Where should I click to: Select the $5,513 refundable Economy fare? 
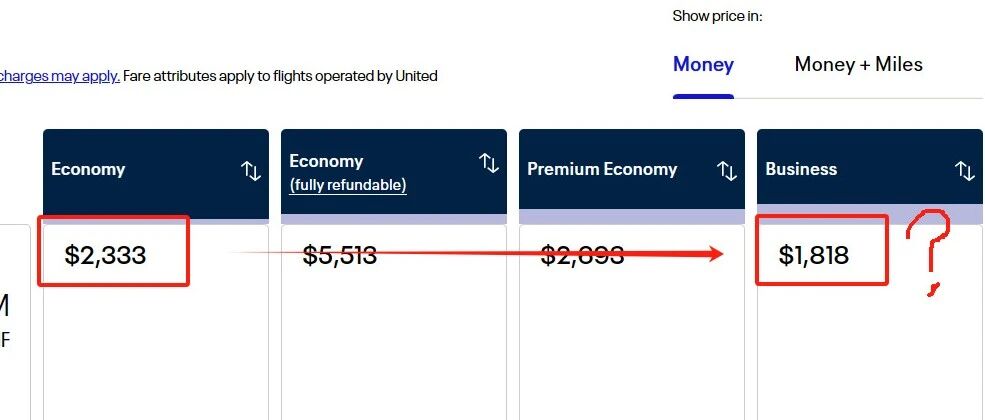point(340,256)
